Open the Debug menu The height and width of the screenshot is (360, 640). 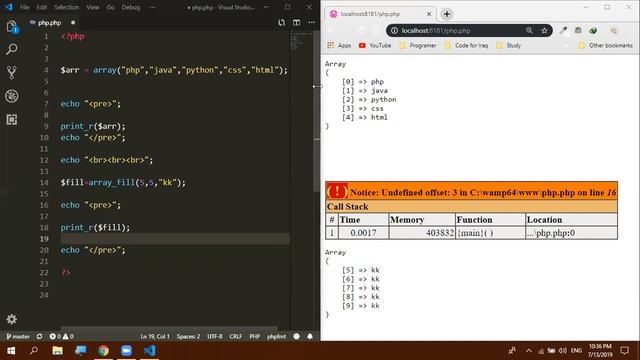click(x=131, y=7)
